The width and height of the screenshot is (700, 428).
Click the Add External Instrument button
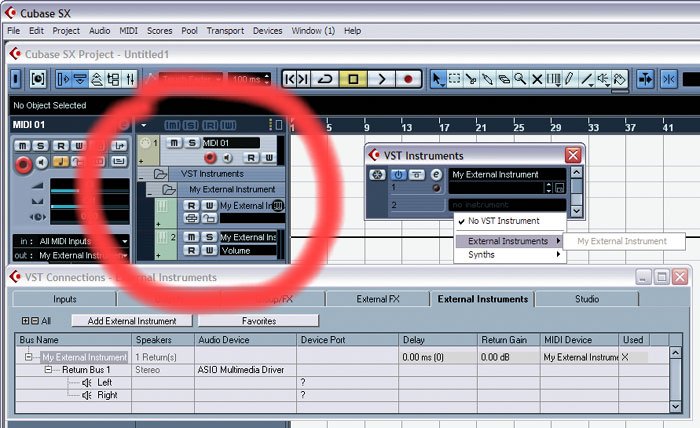[132, 321]
